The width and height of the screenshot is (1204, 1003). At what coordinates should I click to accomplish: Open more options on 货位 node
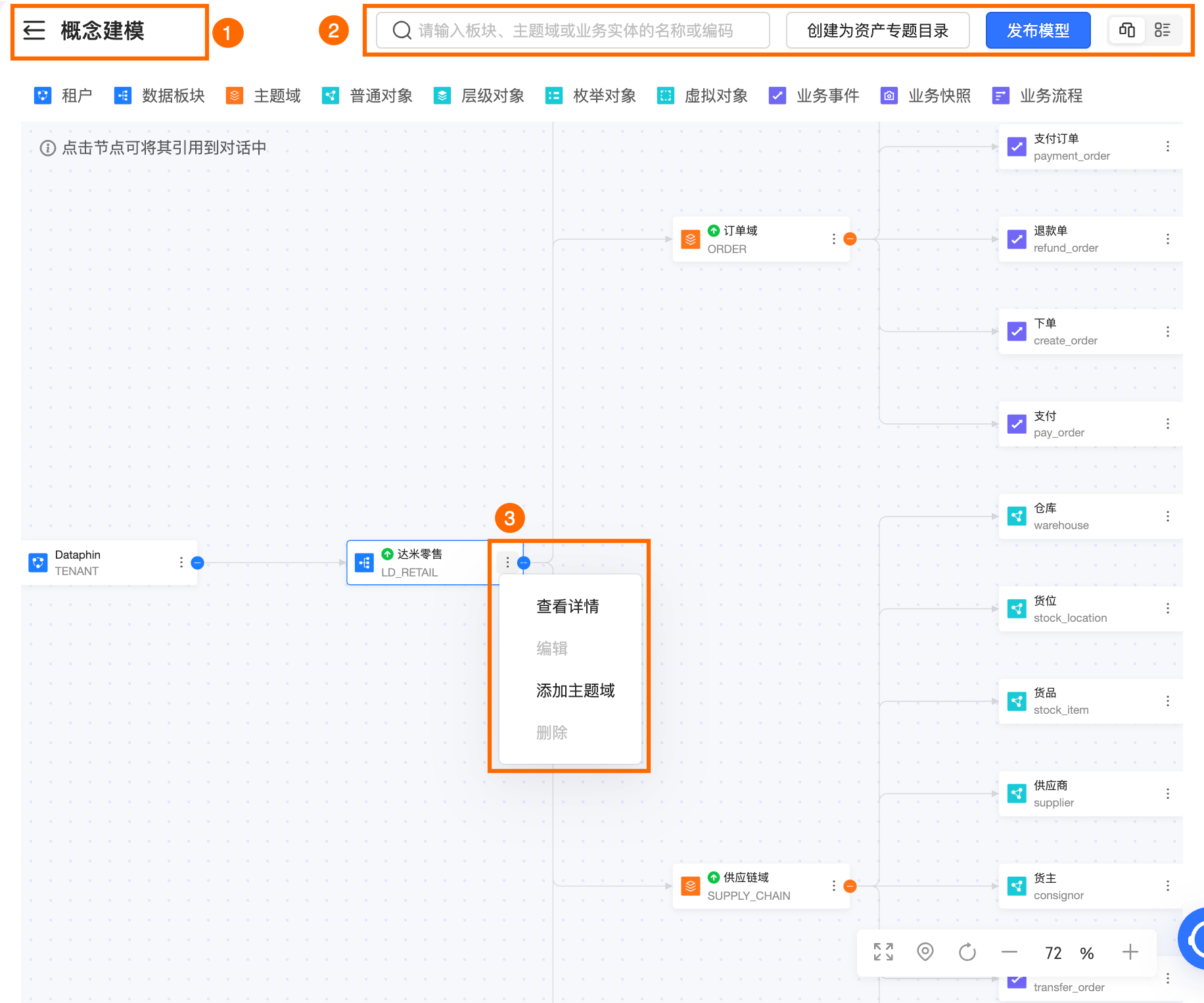pyautogui.click(x=1168, y=609)
